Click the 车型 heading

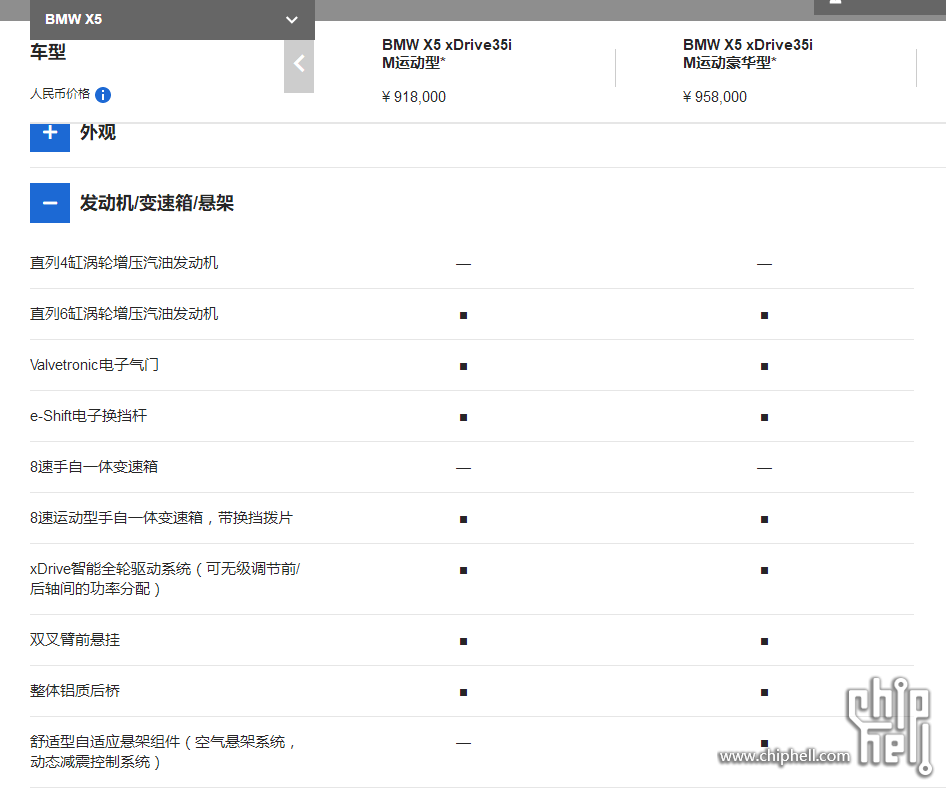pyautogui.click(x=48, y=52)
